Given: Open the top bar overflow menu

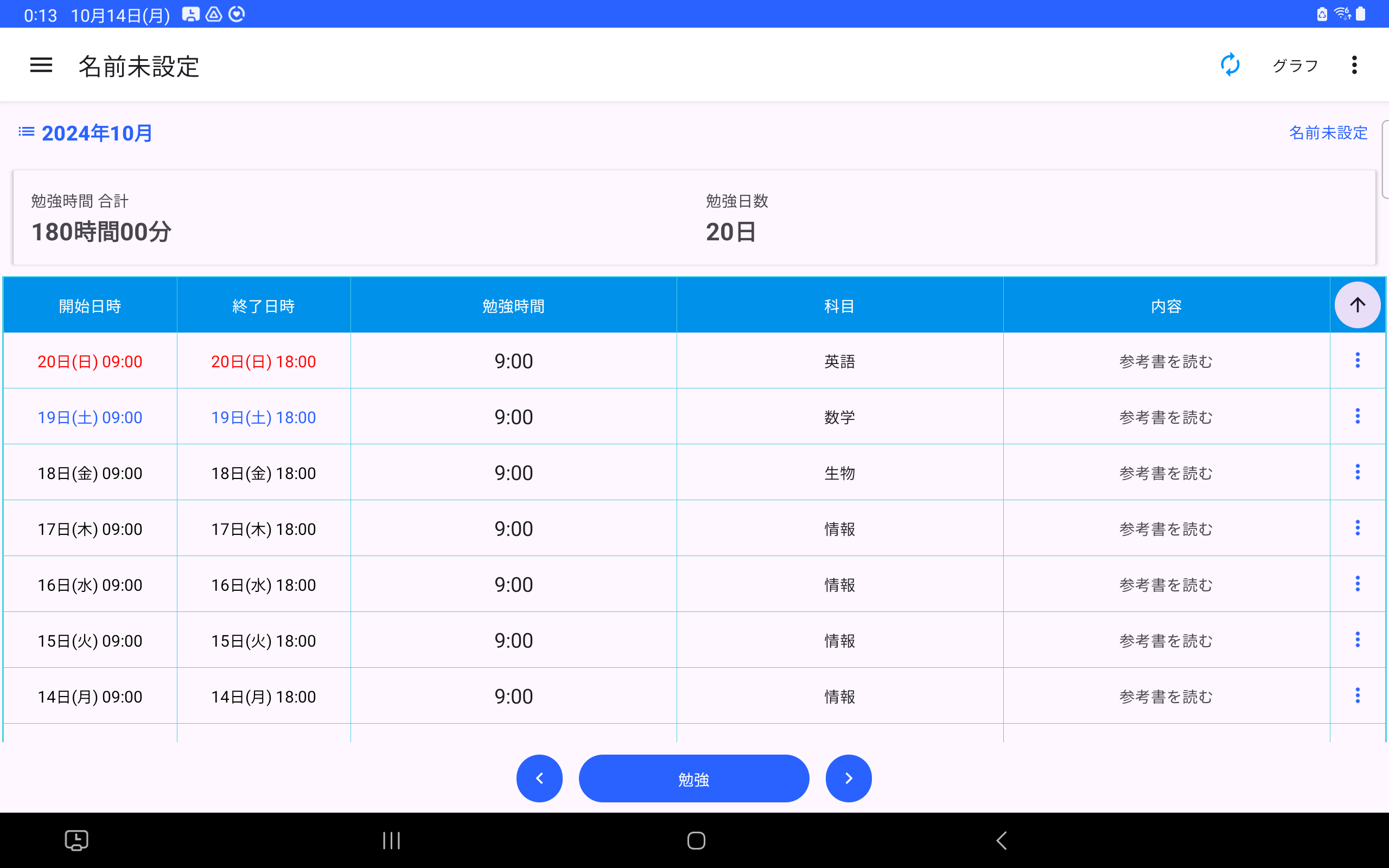Looking at the screenshot, I should (x=1354, y=65).
